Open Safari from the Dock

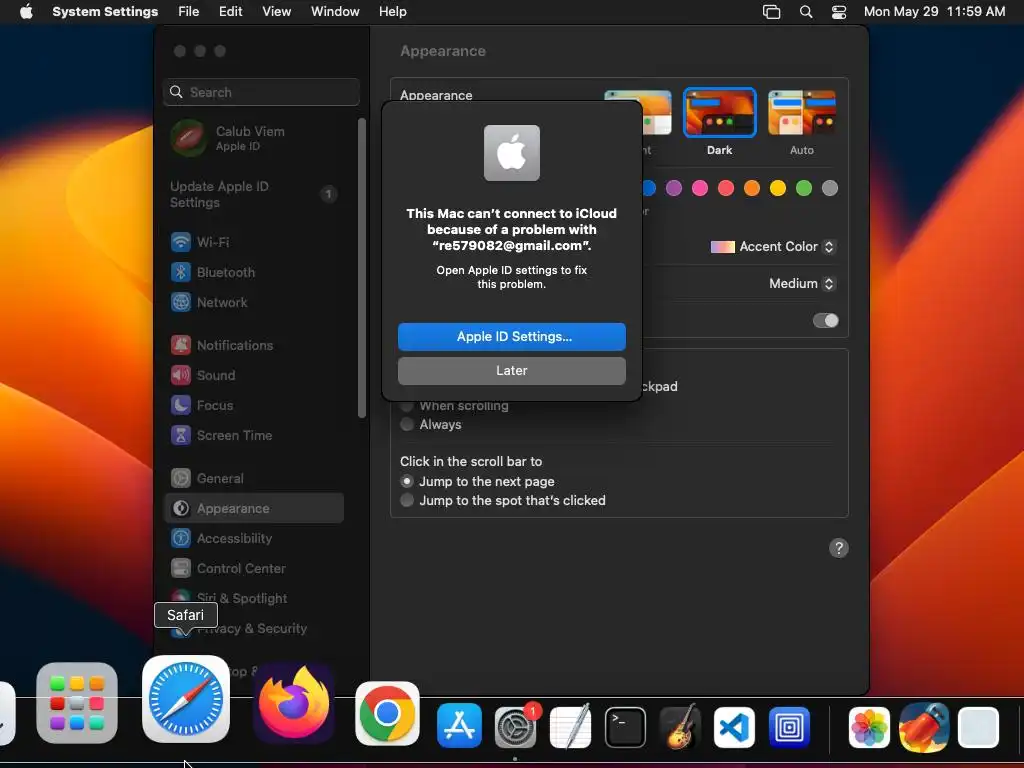186,699
